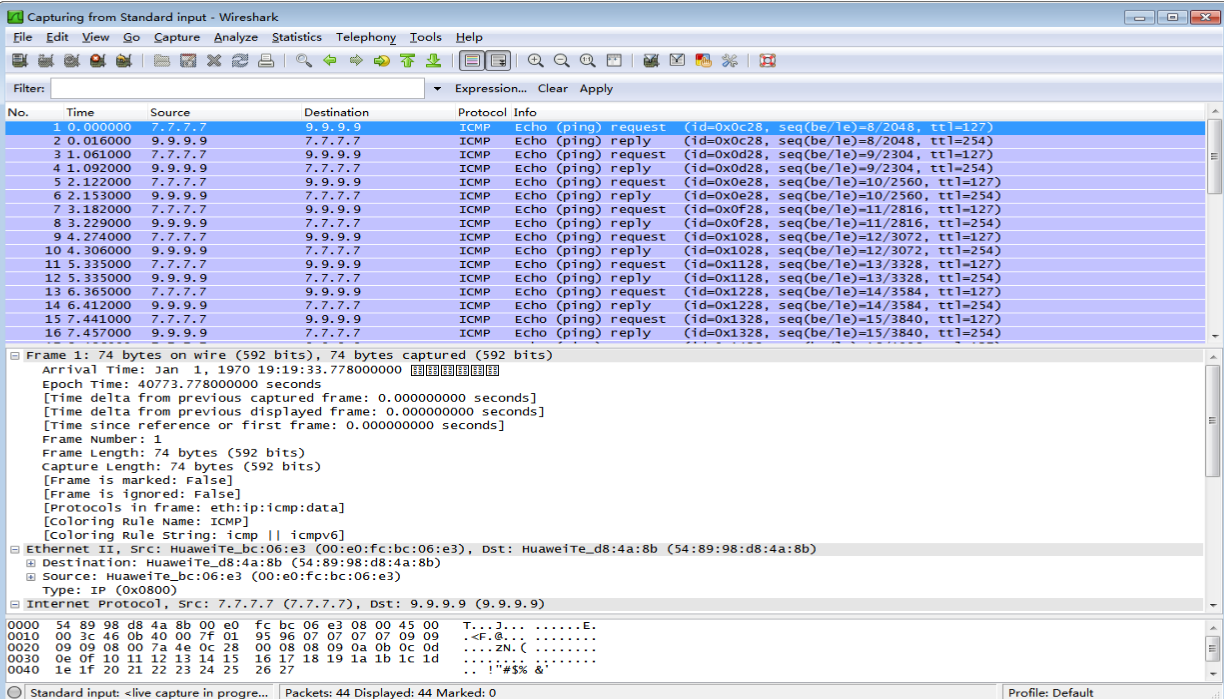Expand the Destination HuaweiTe_d8:4a:8b node
Screen dimensions: 1224x699
point(31,563)
